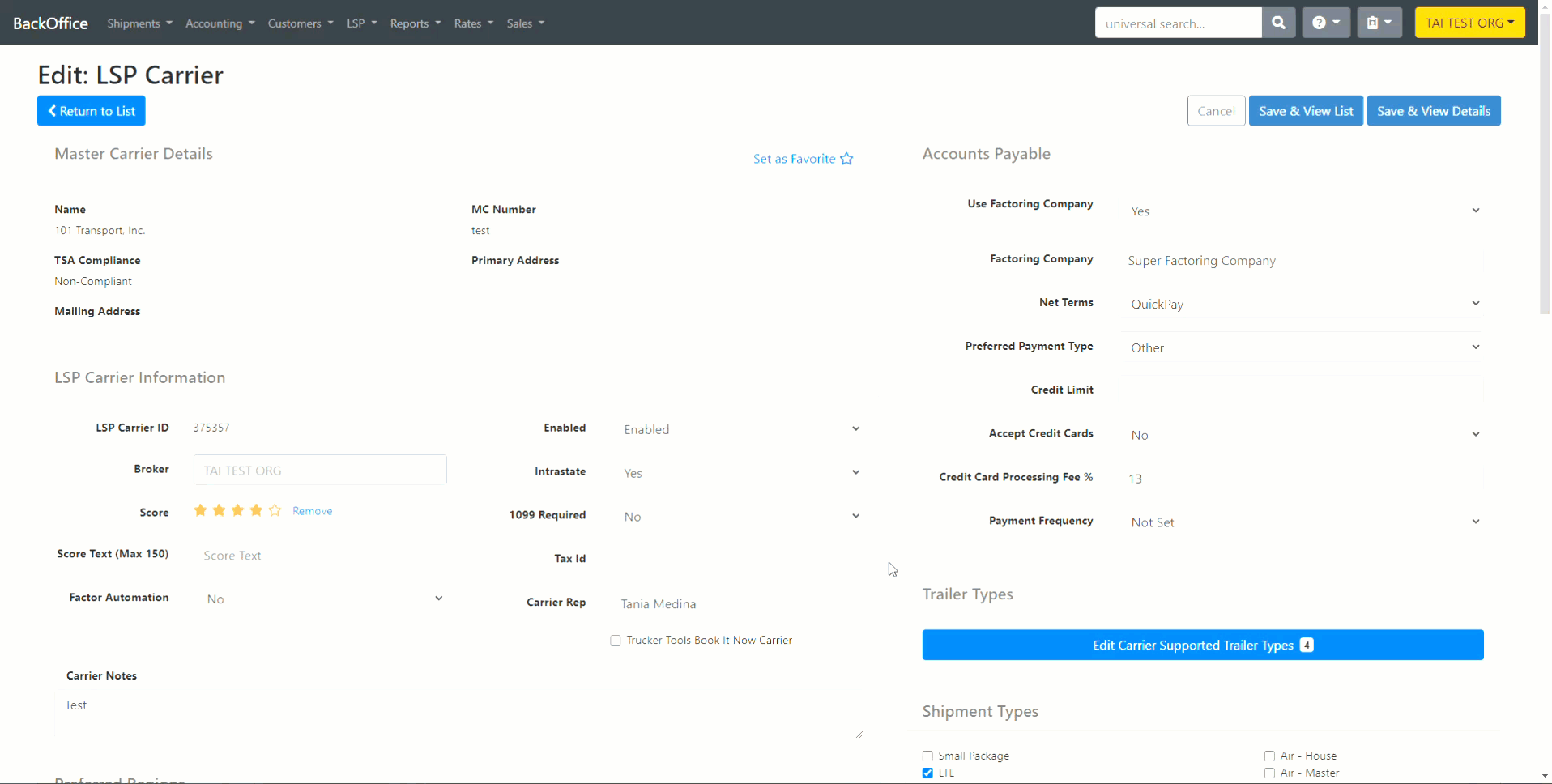The image size is (1552, 784).
Task: Uncheck the LTL shipment type
Action: tap(926, 773)
